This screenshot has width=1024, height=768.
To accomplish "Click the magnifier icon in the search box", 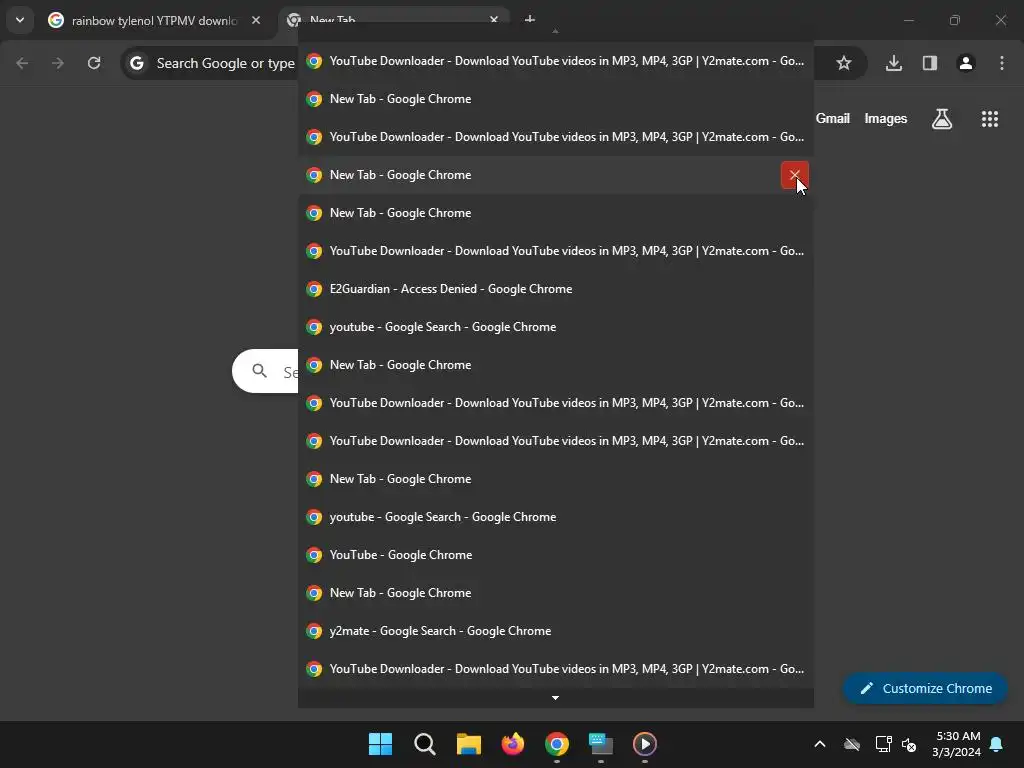I will point(260,371).
